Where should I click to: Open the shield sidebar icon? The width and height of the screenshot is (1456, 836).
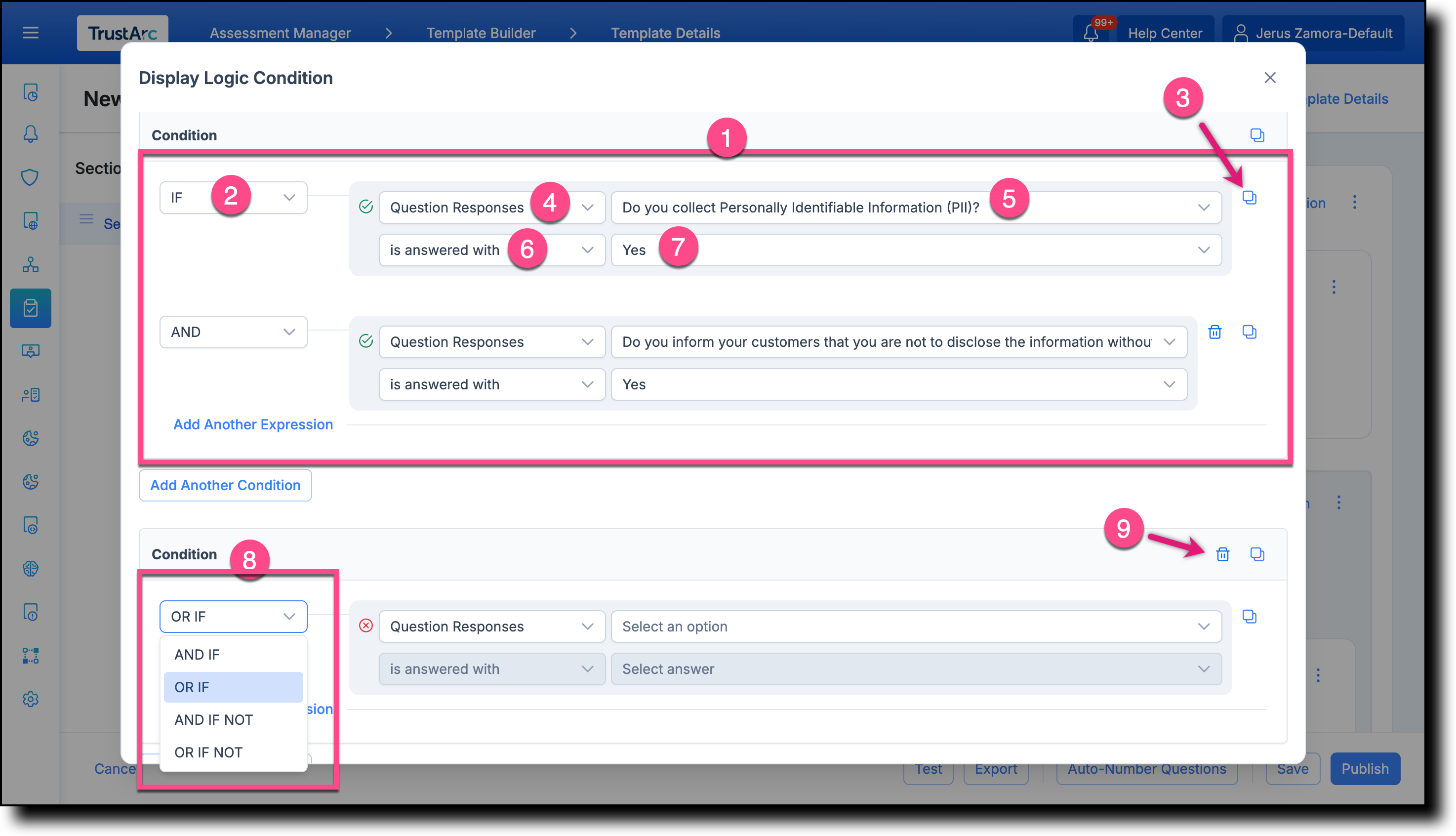[31, 177]
